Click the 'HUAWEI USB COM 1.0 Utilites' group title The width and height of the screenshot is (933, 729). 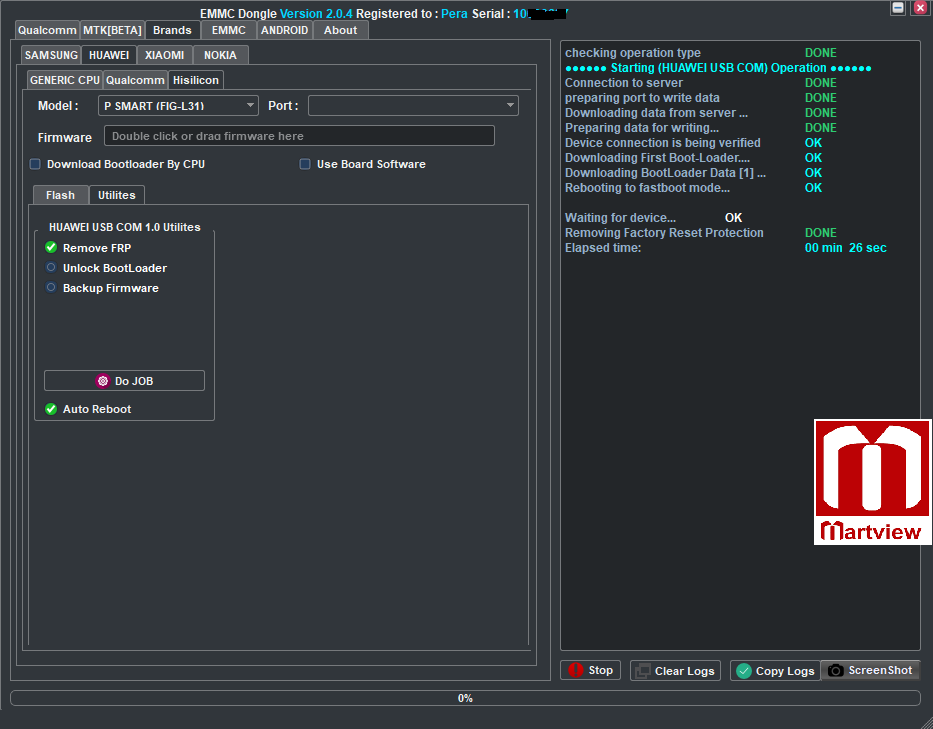click(124, 227)
